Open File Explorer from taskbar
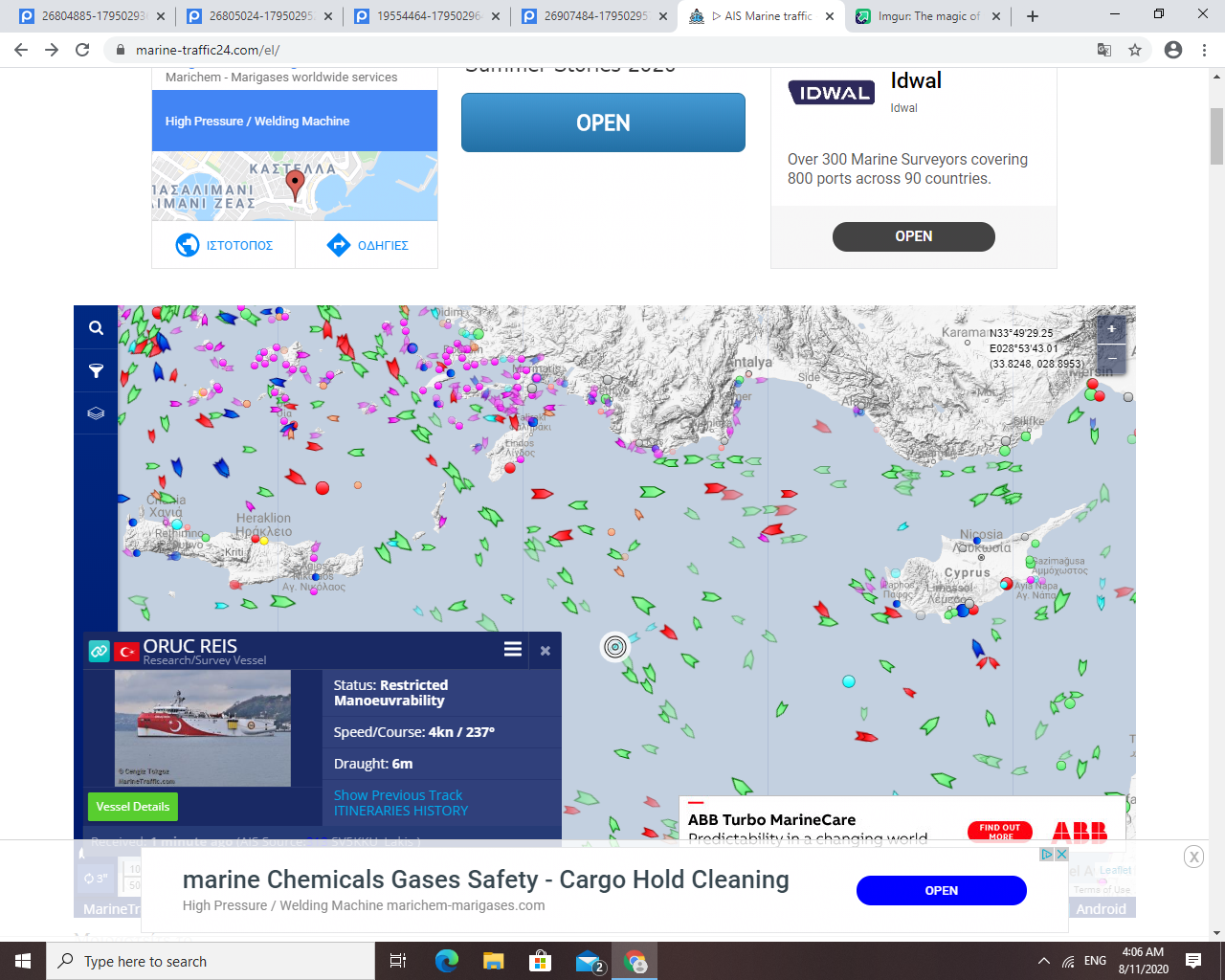The height and width of the screenshot is (980, 1225). [493, 961]
